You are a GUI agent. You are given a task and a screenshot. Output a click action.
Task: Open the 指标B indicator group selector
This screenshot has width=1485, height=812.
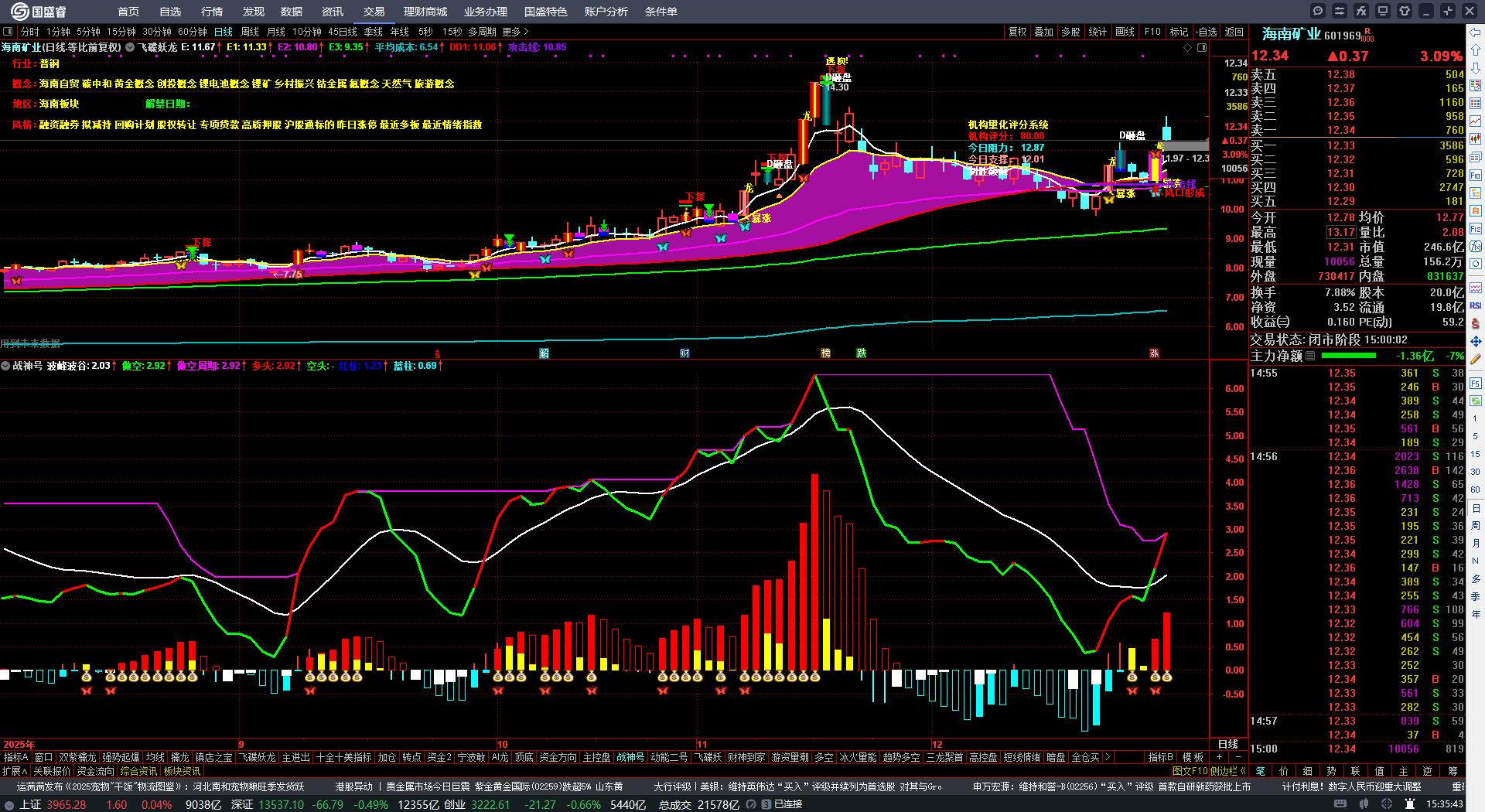click(1161, 757)
